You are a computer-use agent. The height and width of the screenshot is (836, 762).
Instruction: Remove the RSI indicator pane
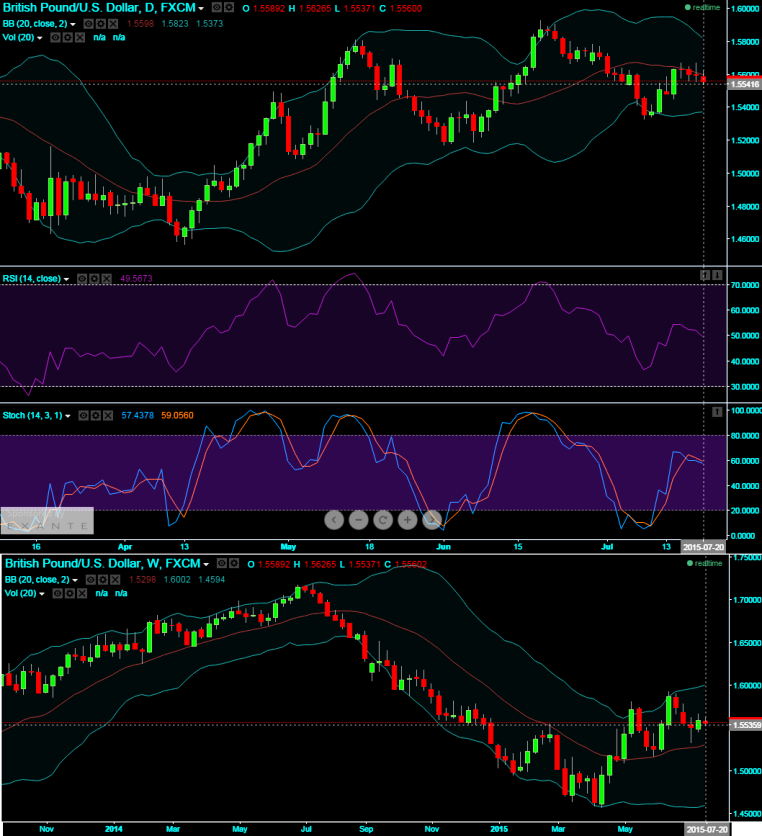107,278
